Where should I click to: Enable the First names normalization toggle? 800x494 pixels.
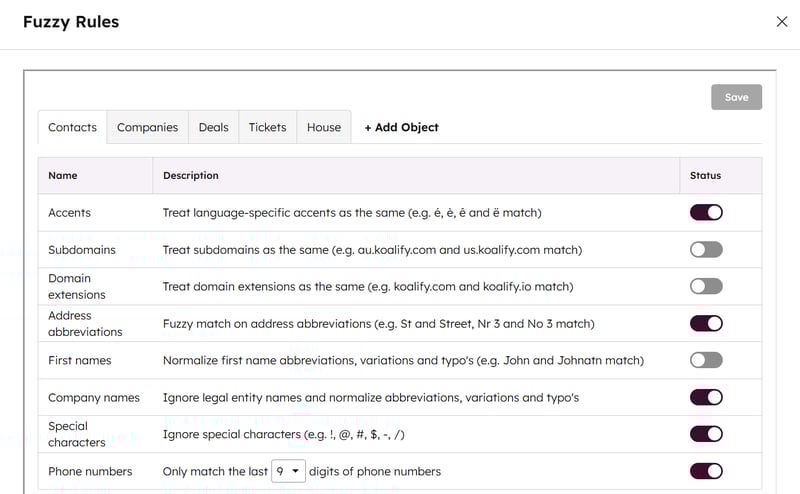point(706,360)
